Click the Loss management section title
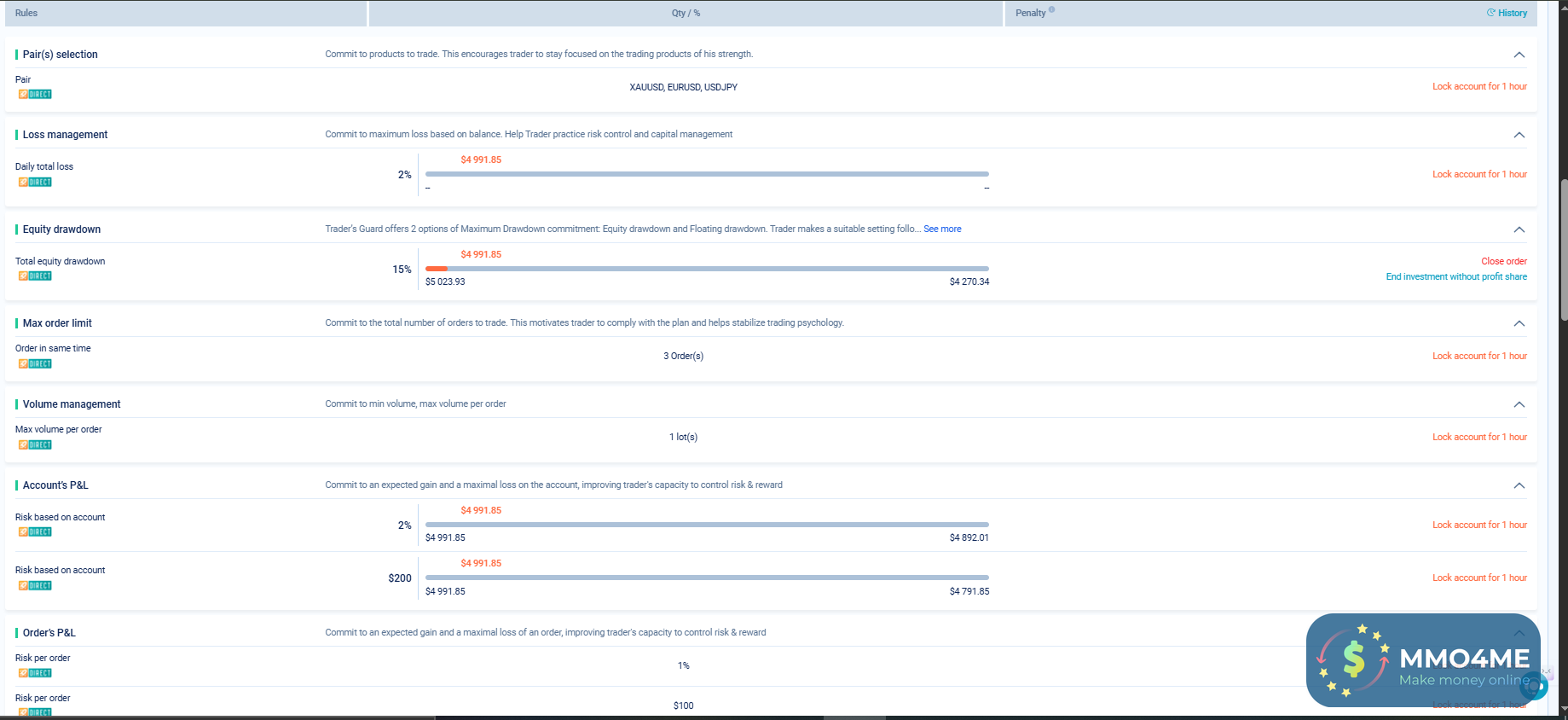1568x720 pixels. (x=65, y=135)
